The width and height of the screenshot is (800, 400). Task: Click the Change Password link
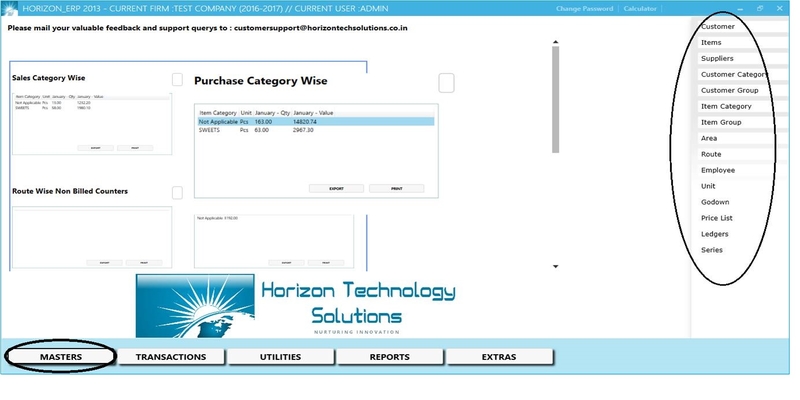(584, 9)
